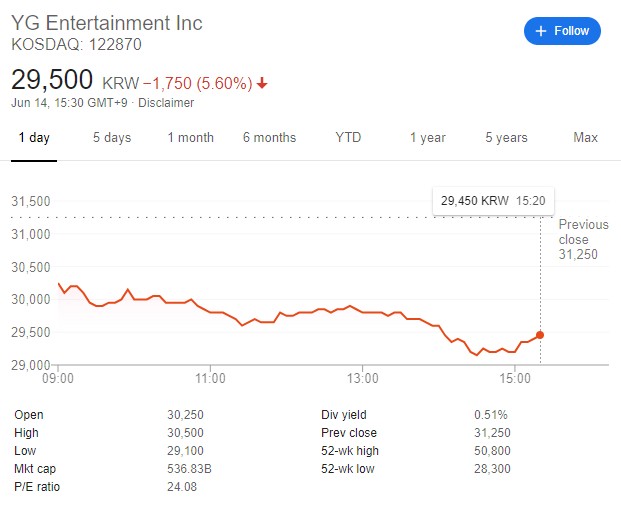This screenshot has height=506, width=621.
Task: Click the KOSDAQ: 122870 ticker text
Action: click(76, 44)
